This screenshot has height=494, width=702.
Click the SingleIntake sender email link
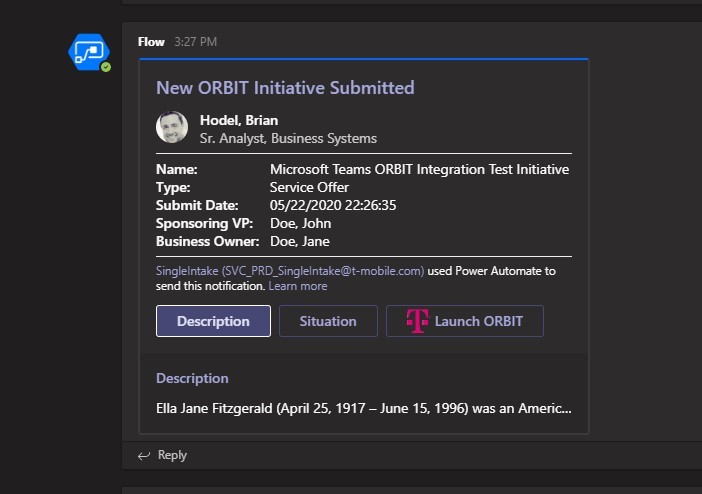(290, 270)
